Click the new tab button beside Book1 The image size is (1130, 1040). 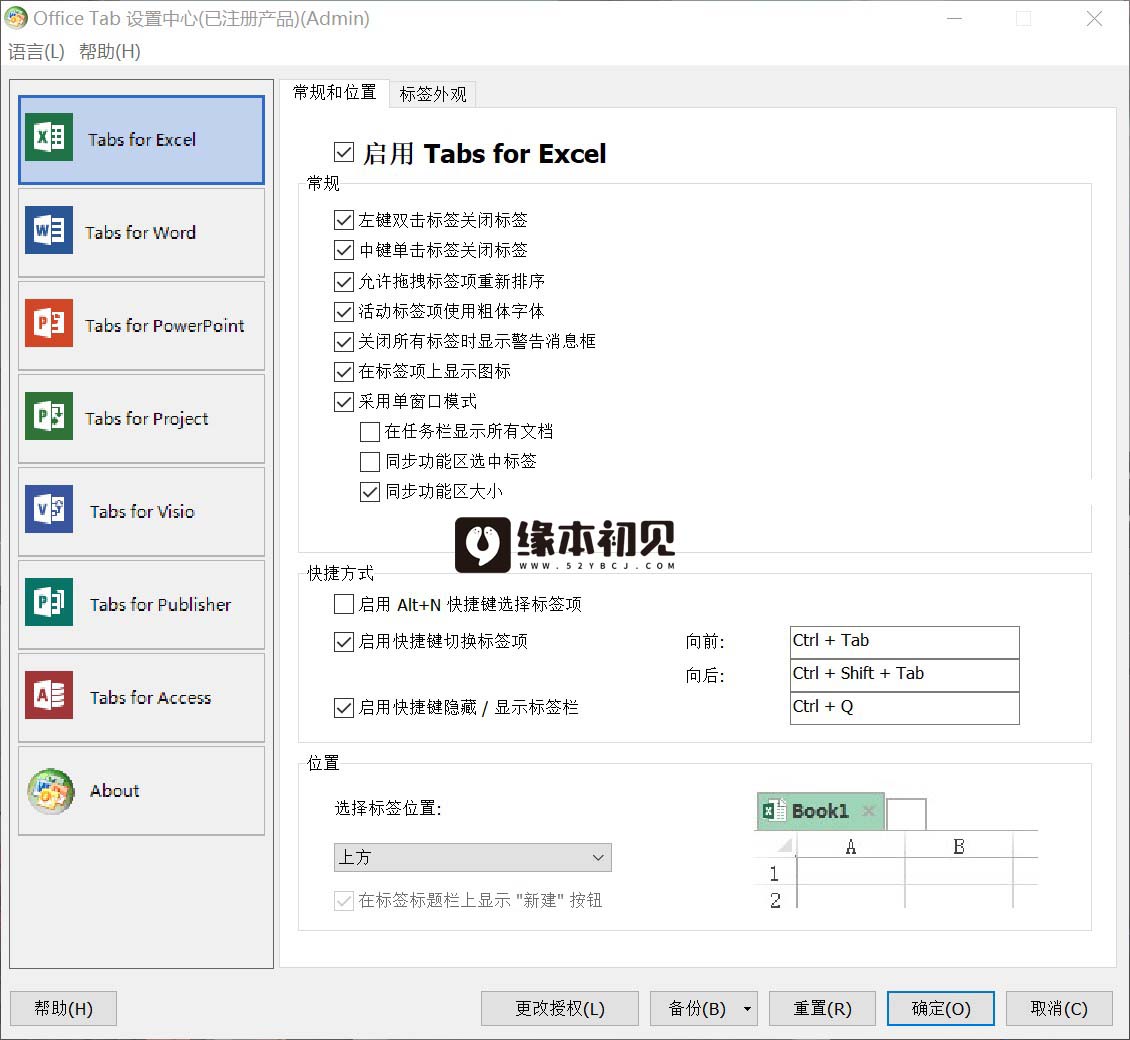(x=906, y=814)
